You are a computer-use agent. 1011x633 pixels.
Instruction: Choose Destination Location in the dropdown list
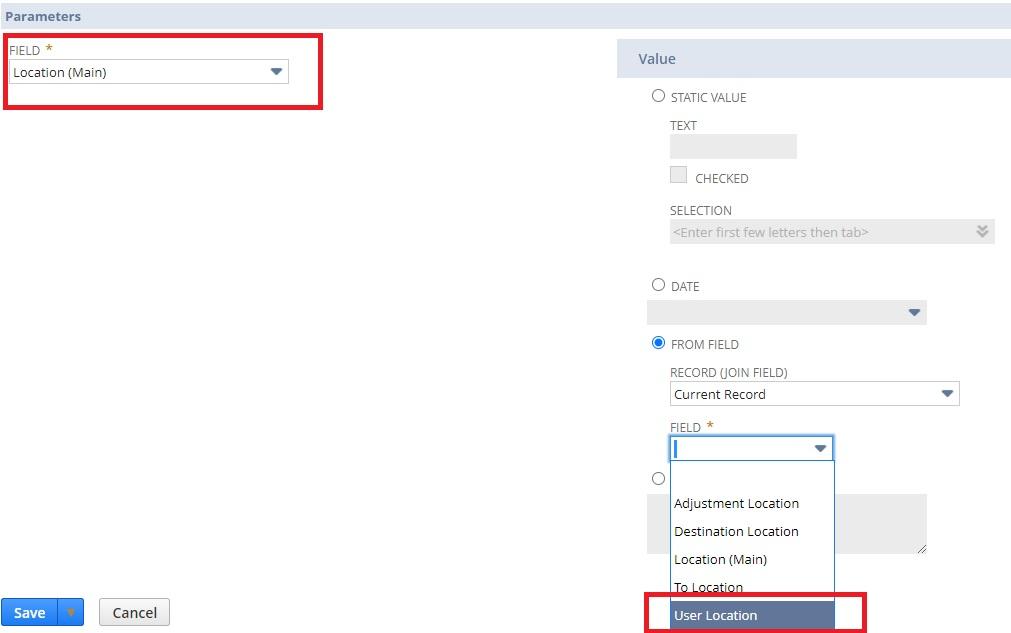tap(736, 531)
